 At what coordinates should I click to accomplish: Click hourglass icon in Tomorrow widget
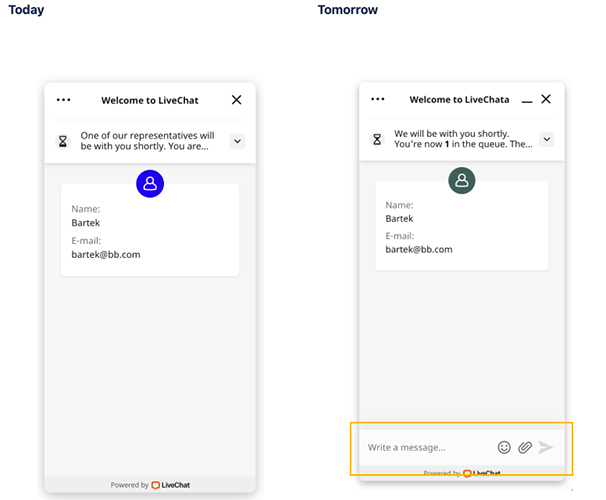pos(377,139)
